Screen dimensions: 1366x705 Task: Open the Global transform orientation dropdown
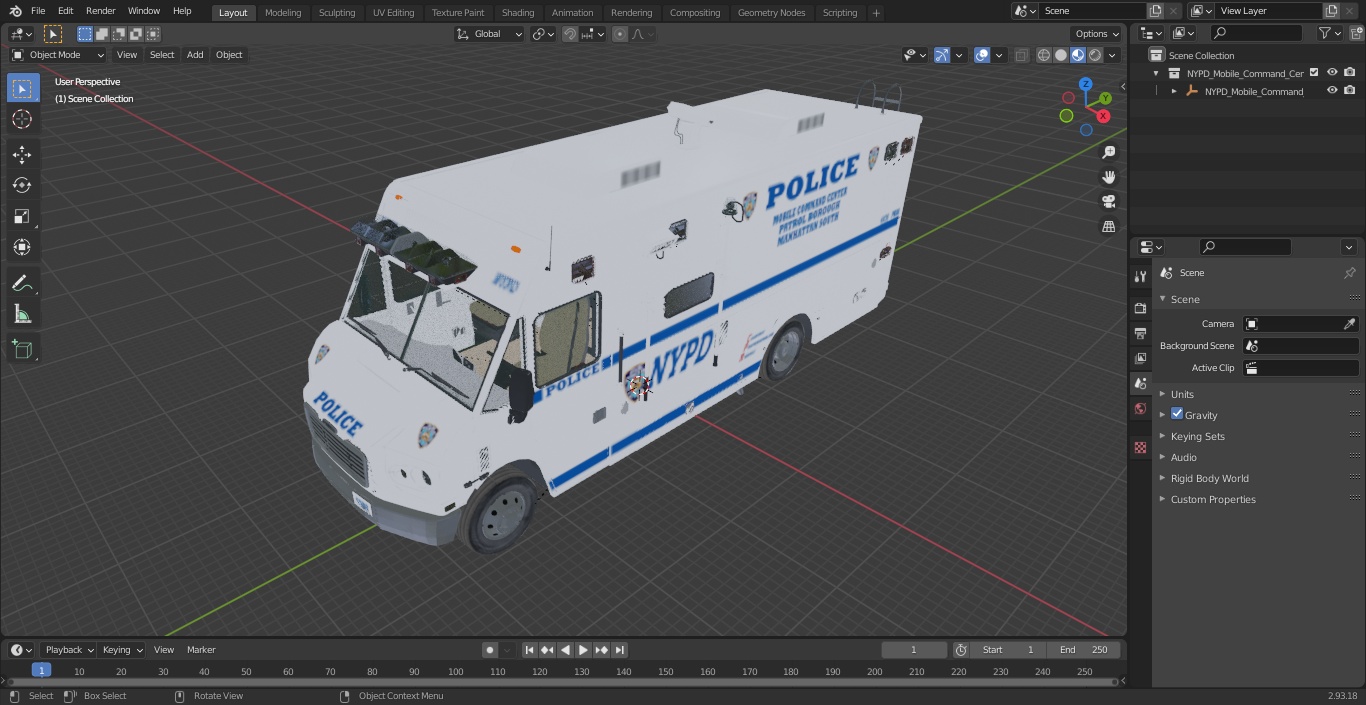tap(490, 34)
